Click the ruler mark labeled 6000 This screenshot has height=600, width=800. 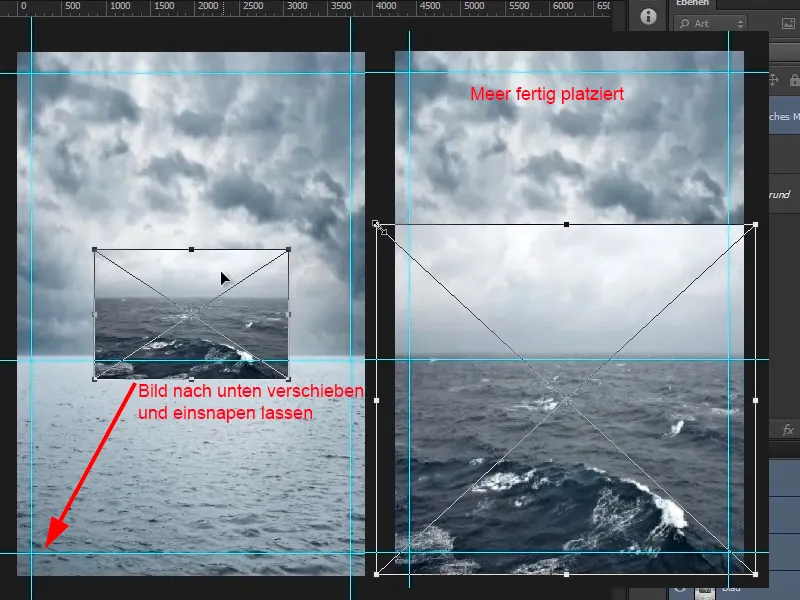563,6
